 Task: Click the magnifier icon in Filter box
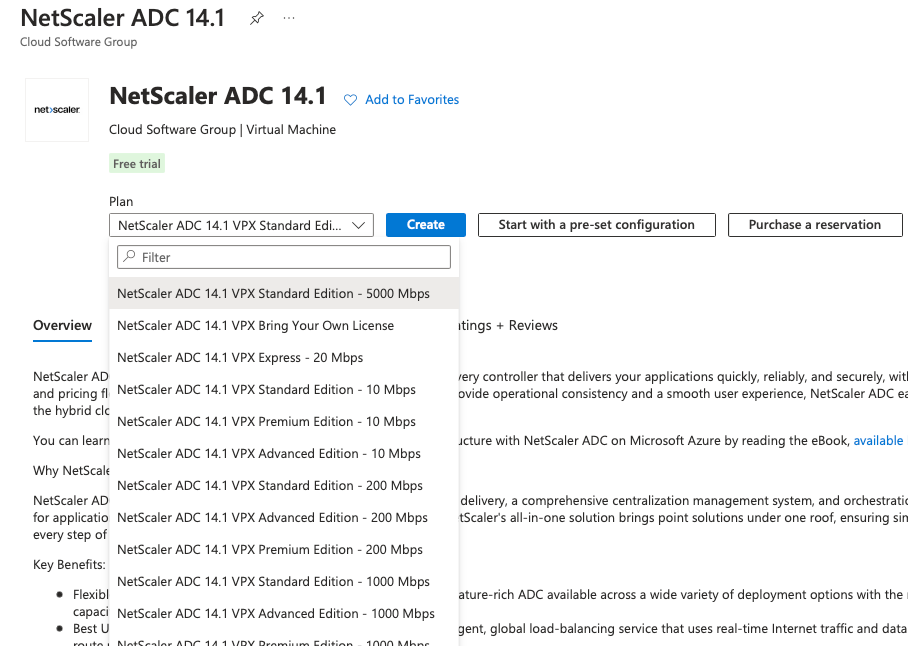pyautogui.click(x=130, y=256)
